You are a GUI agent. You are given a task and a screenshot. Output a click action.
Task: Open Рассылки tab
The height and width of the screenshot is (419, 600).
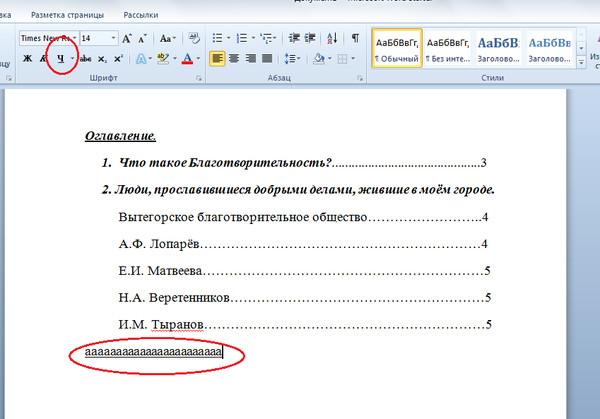pyautogui.click(x=141, y=15)
